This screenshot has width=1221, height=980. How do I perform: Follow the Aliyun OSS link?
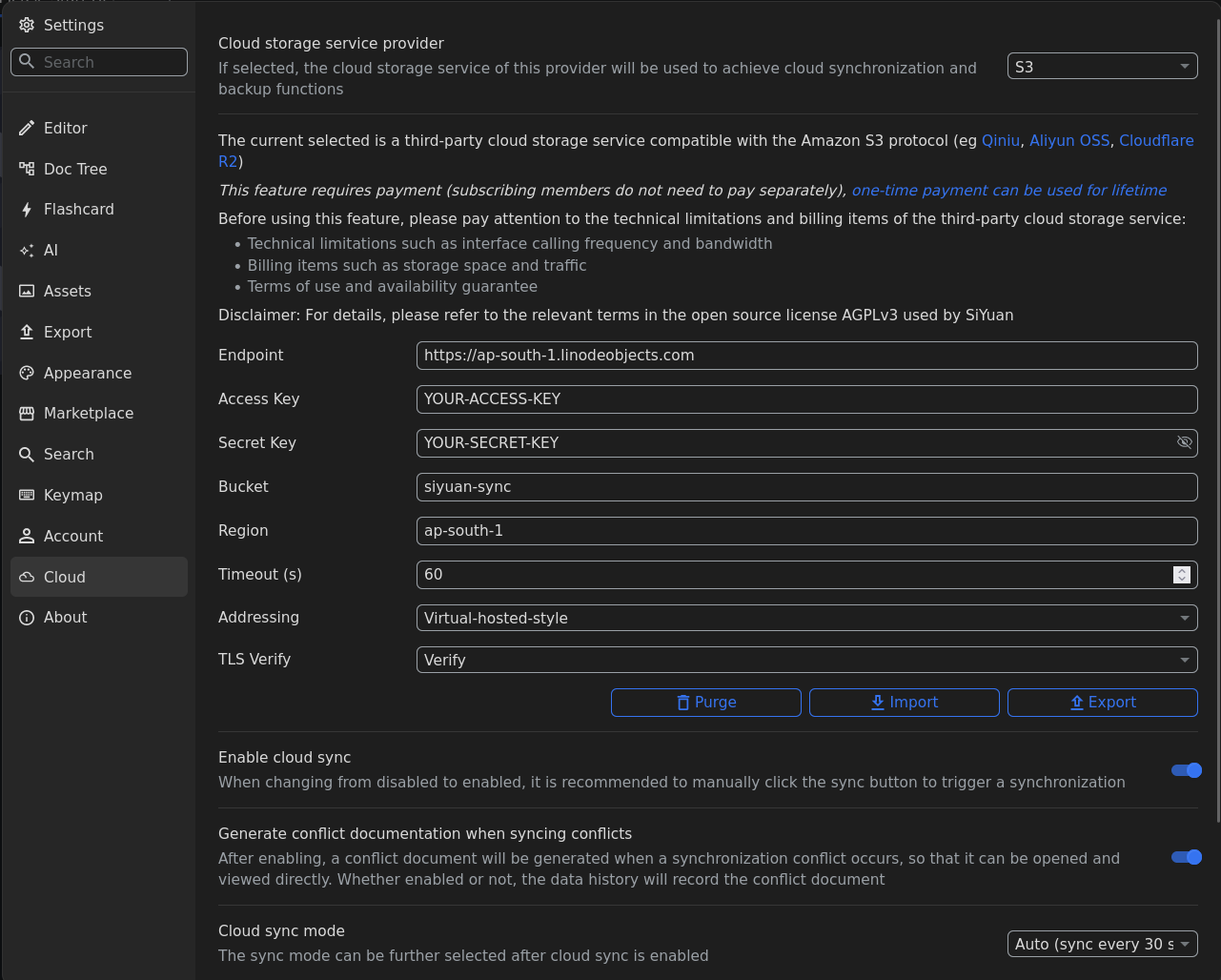coord(1068,140)
